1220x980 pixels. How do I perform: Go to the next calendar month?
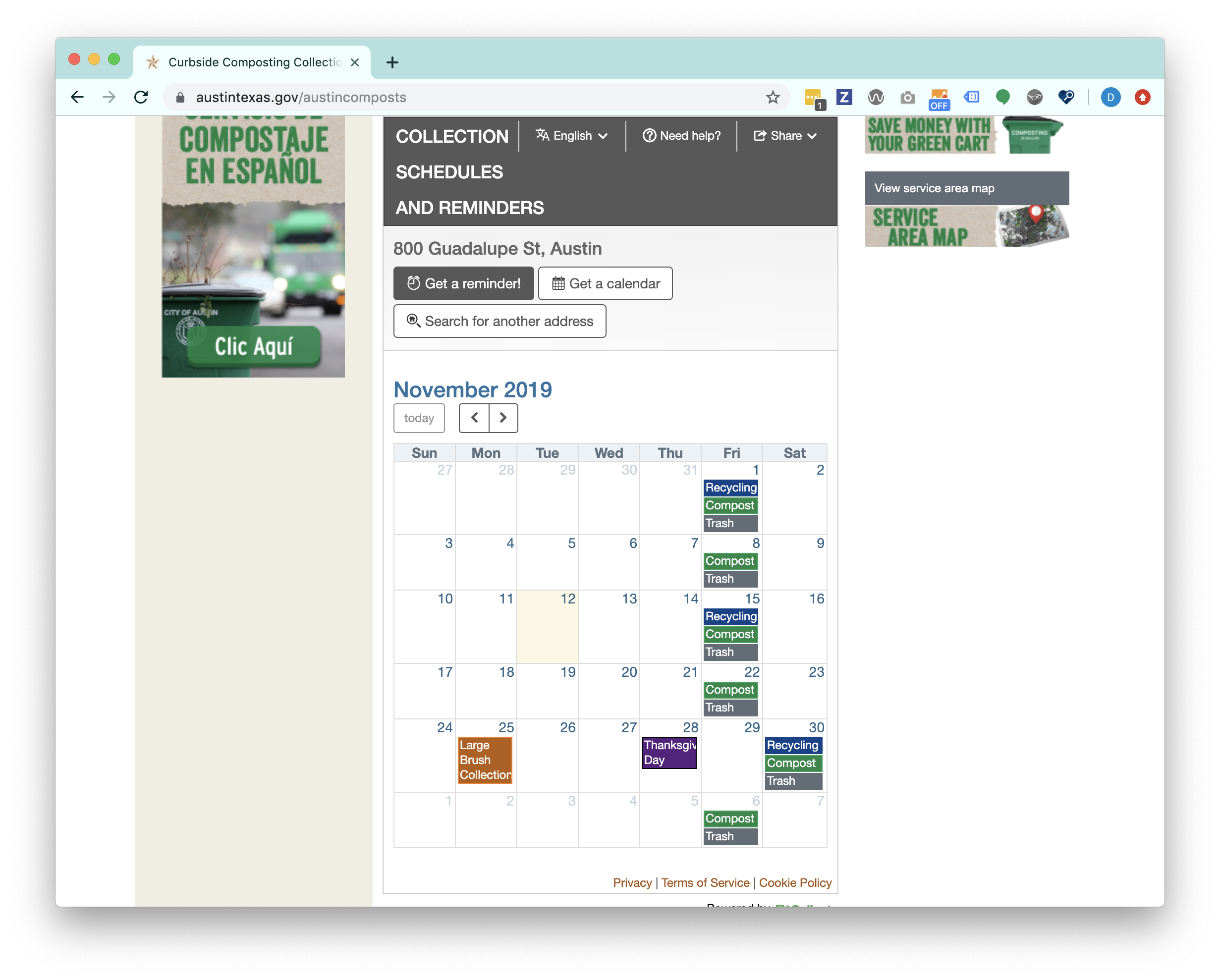503,418
